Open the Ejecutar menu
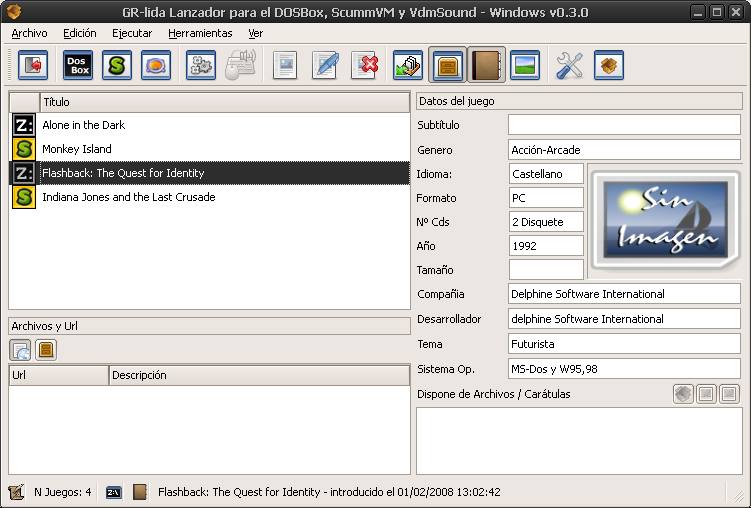The height and width of the screenshot is (508, 751). (x=132, y=33)
